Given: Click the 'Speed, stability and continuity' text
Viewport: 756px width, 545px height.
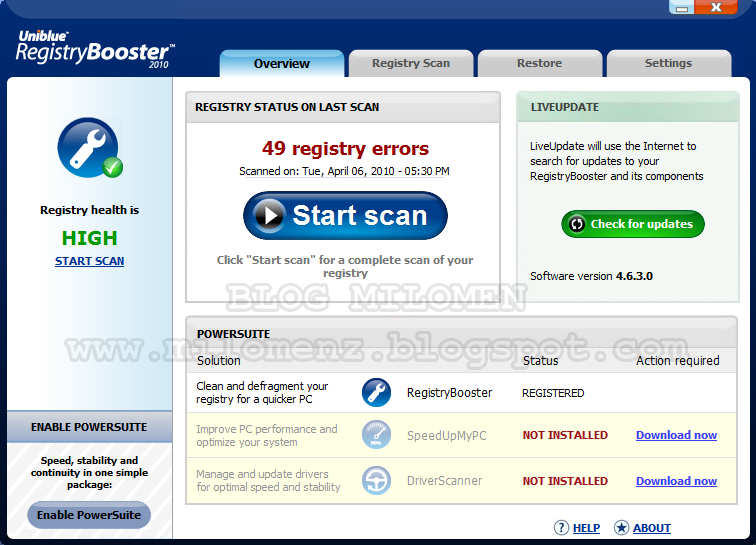Looking at the screenshot, I should (x=89, y=473).
